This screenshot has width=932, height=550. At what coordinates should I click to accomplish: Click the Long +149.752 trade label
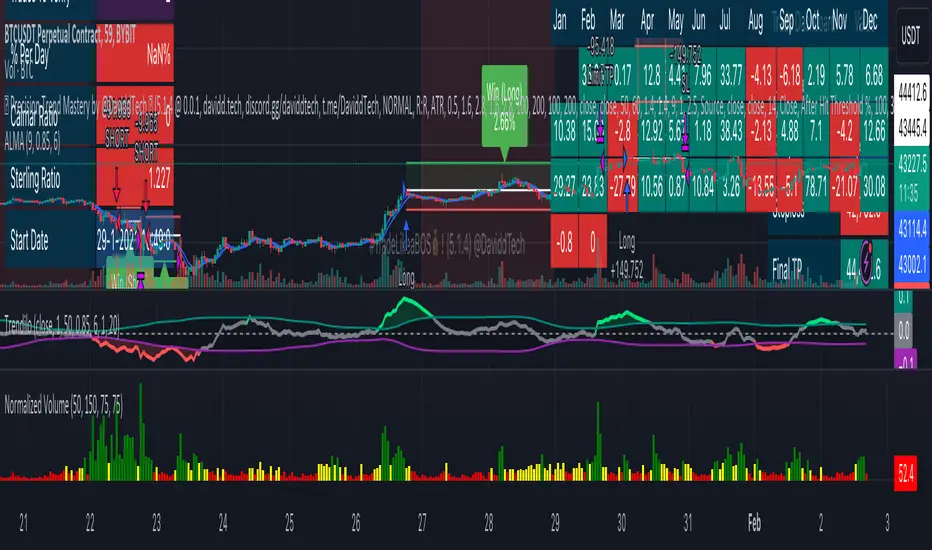(x=626, y=256)
